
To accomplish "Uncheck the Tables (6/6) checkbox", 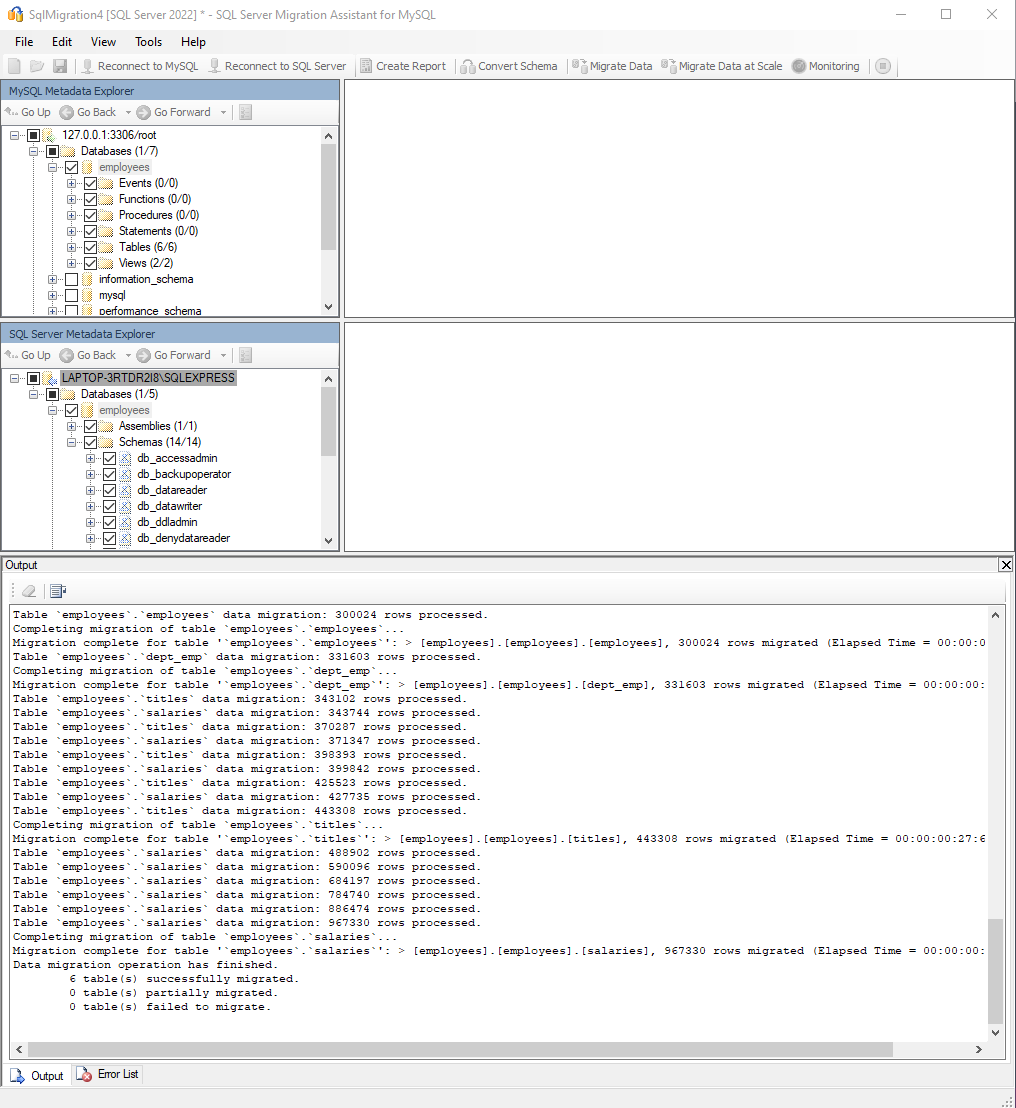I will [91, 247].
